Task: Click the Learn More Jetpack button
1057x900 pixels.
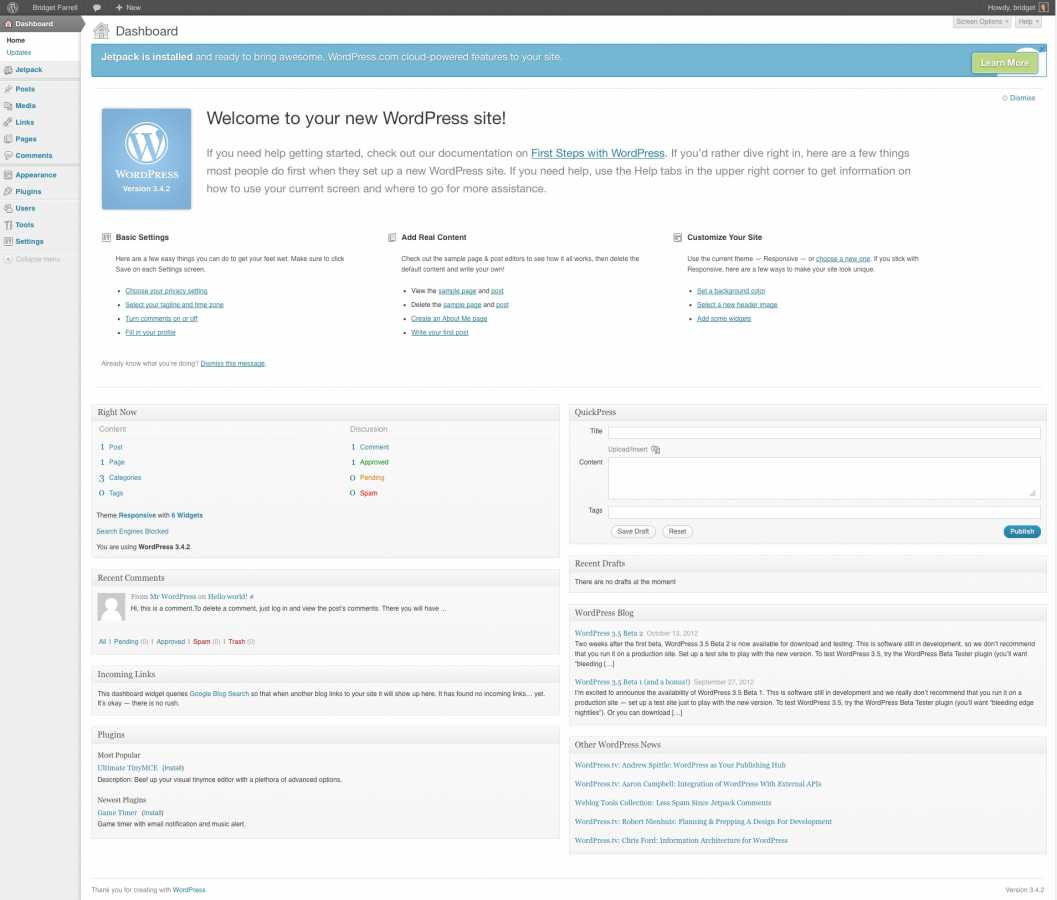Action: click(x=1004, y=63)
